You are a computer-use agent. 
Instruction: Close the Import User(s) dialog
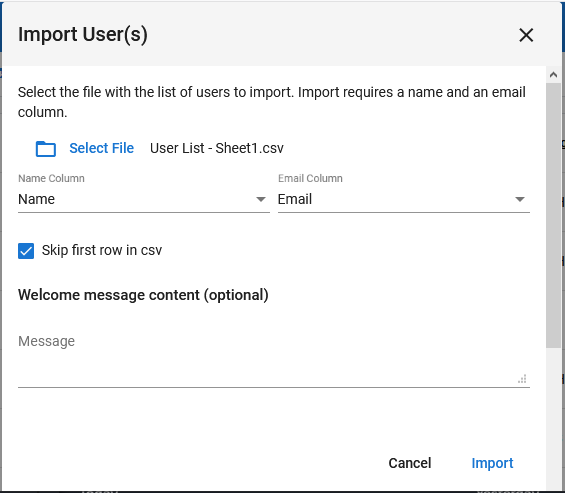click(526, 35)
